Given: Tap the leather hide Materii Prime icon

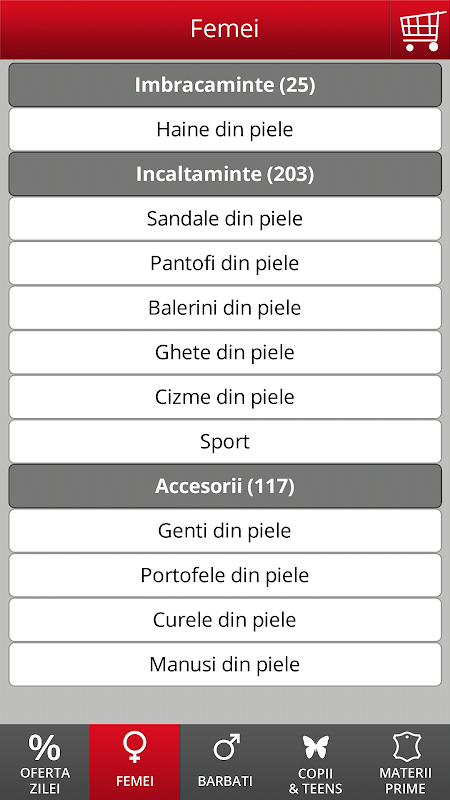Looking at the screenshot, I should tap(406, 747).
